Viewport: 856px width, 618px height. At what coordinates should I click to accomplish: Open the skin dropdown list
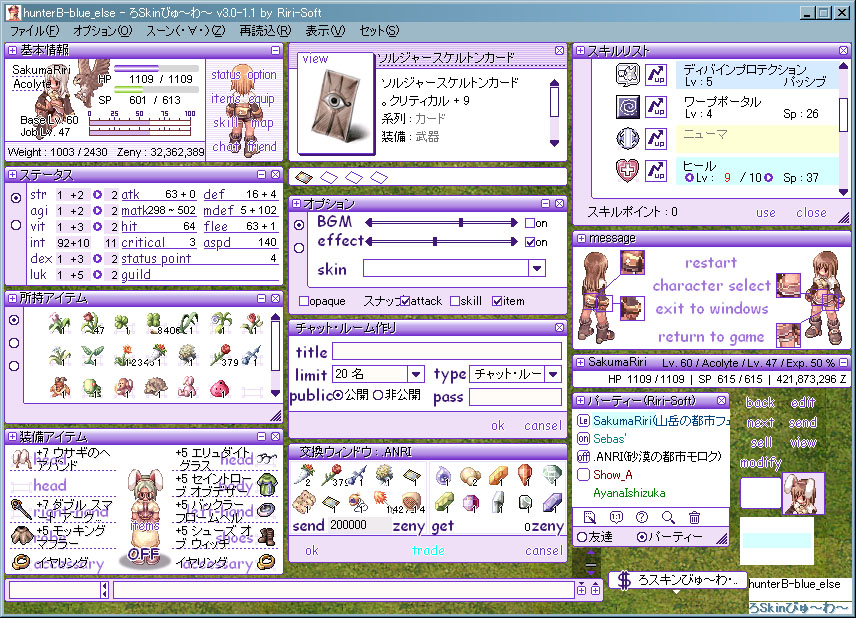pos(537,268)
